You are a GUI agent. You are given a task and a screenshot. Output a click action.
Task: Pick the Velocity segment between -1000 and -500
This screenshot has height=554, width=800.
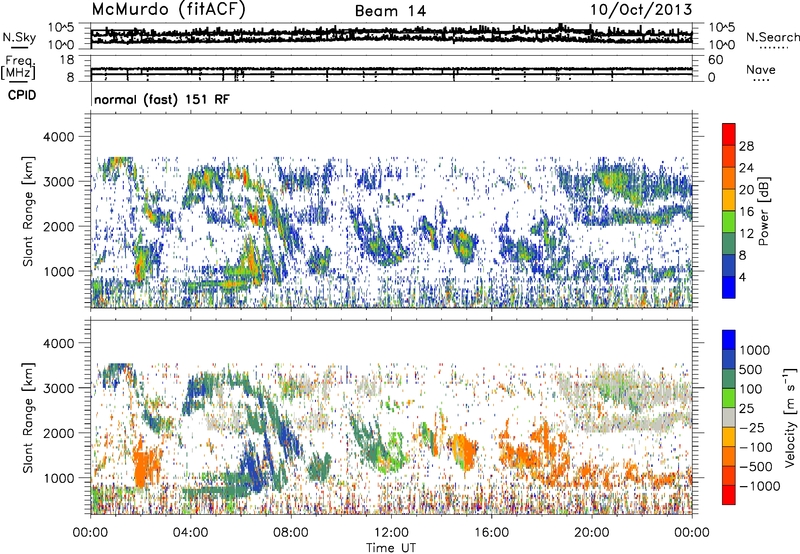click(729, 476)
